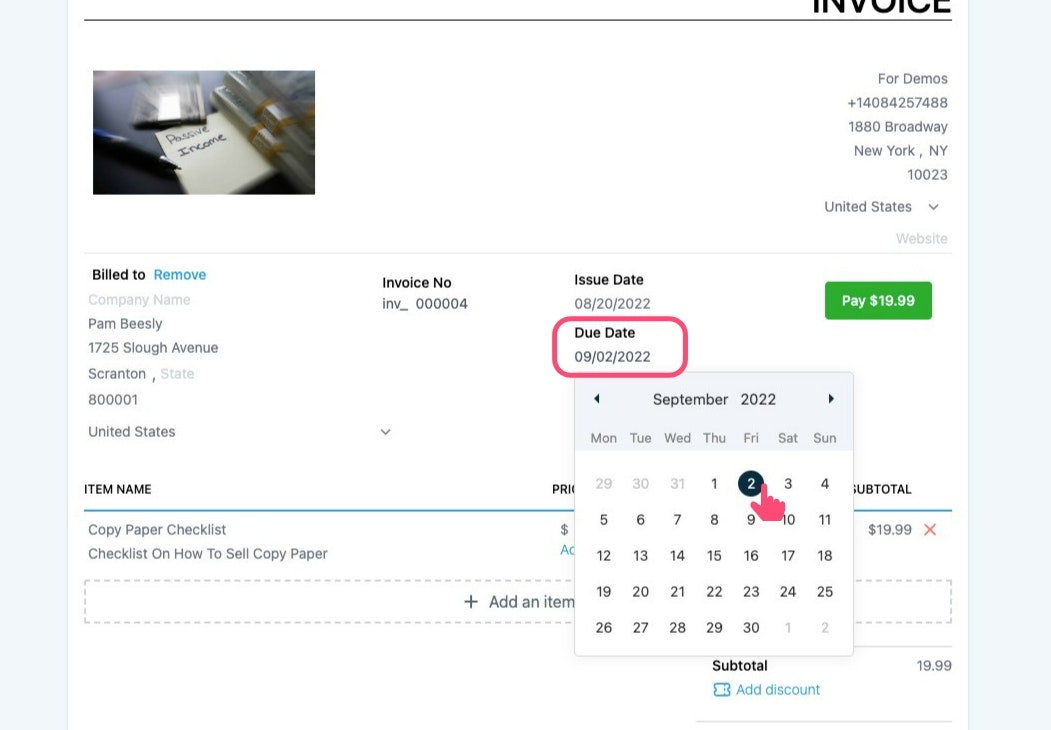Edit the 1880 Broadway address field
The height and width of the screenshot is (730, 1051).
(898, 127)
